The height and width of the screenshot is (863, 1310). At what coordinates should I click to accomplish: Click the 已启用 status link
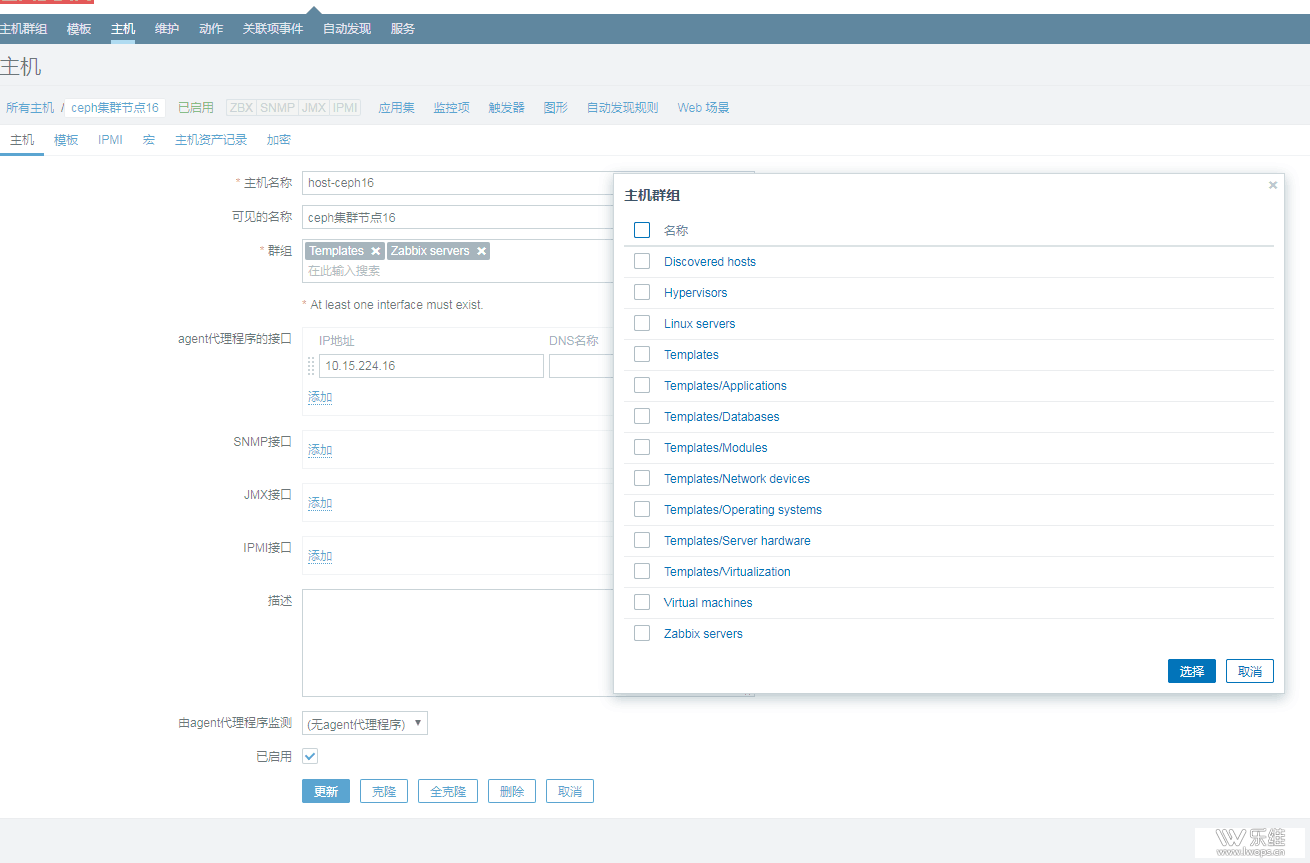[x=196, y=107]
